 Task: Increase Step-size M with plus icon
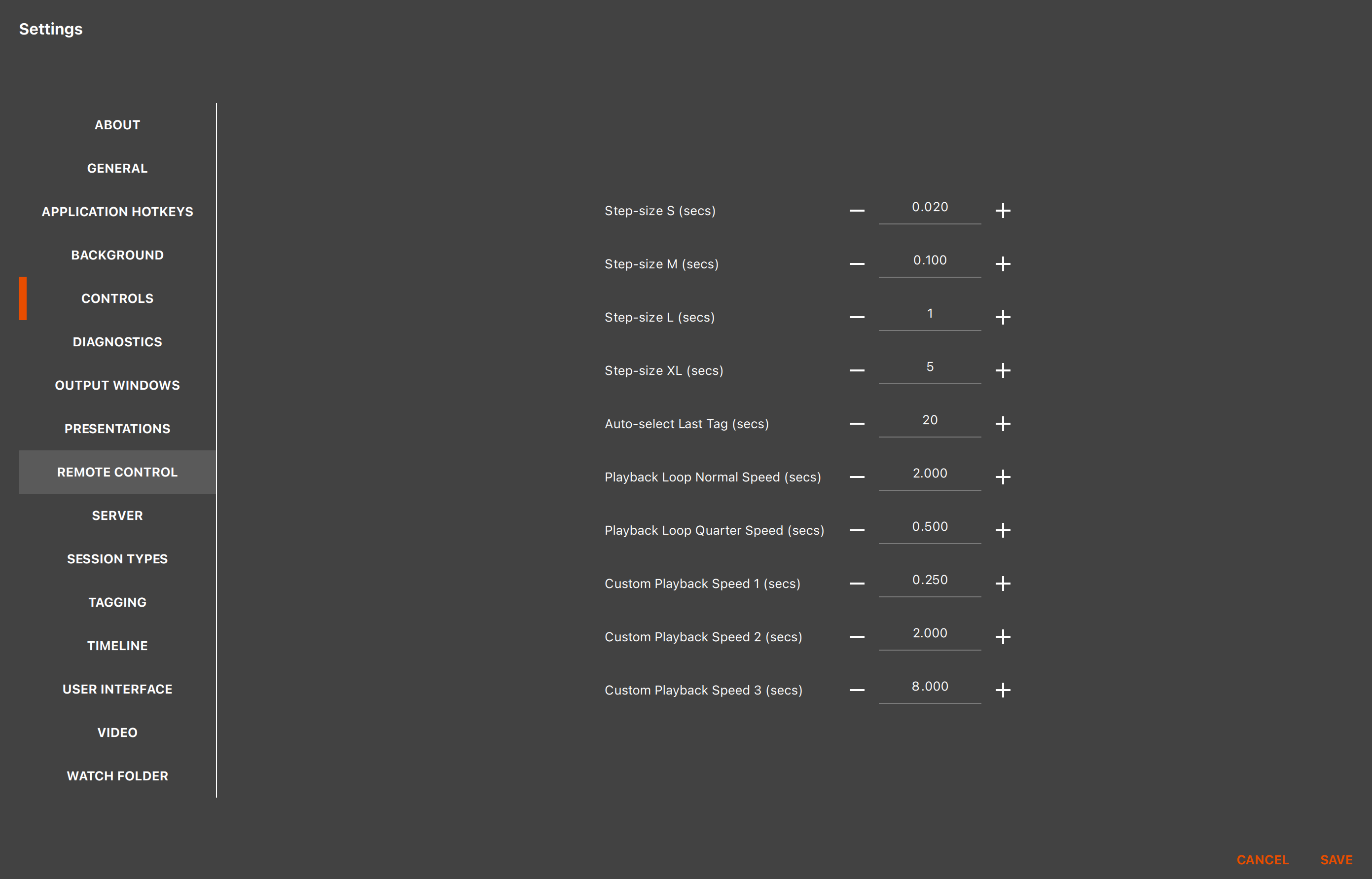1003,264
